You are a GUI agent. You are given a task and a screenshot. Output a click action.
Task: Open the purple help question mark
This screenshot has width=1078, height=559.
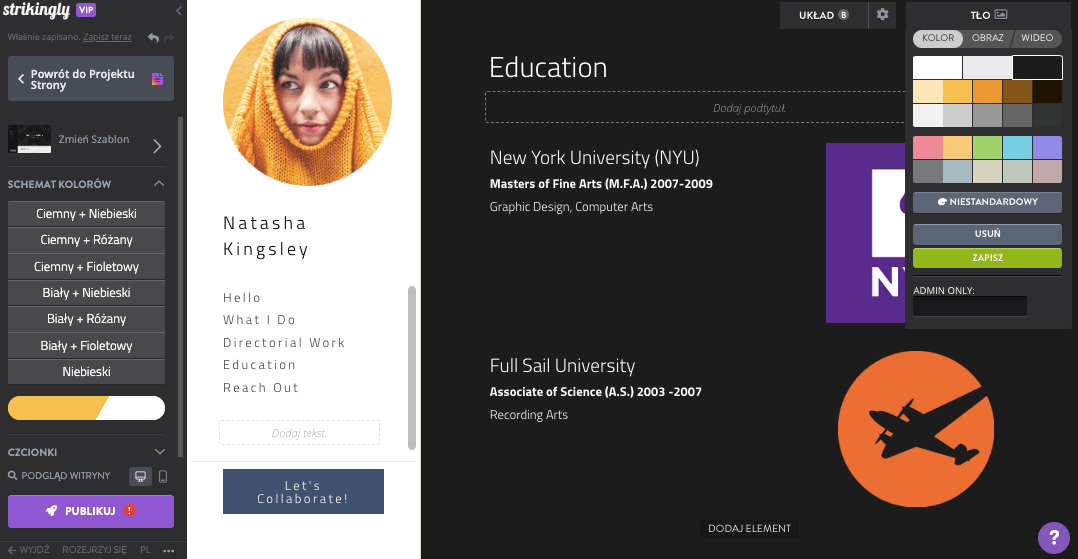click(1053, 537)
